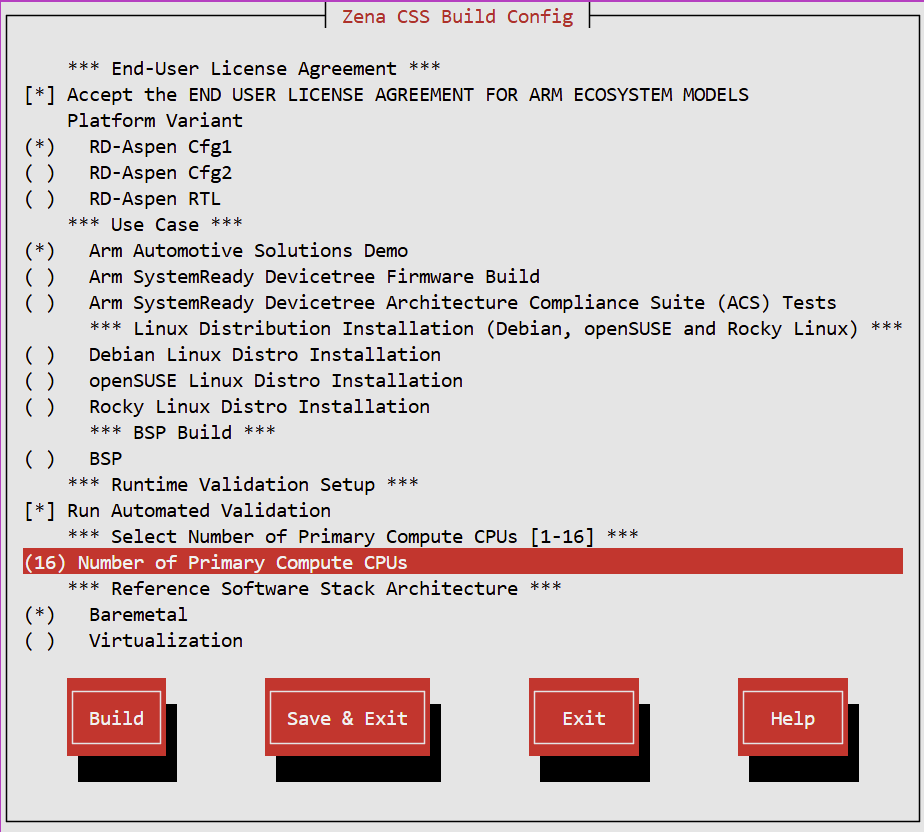Click the Exit button
This screenshot has width=924, height=832.
[583, 717]
